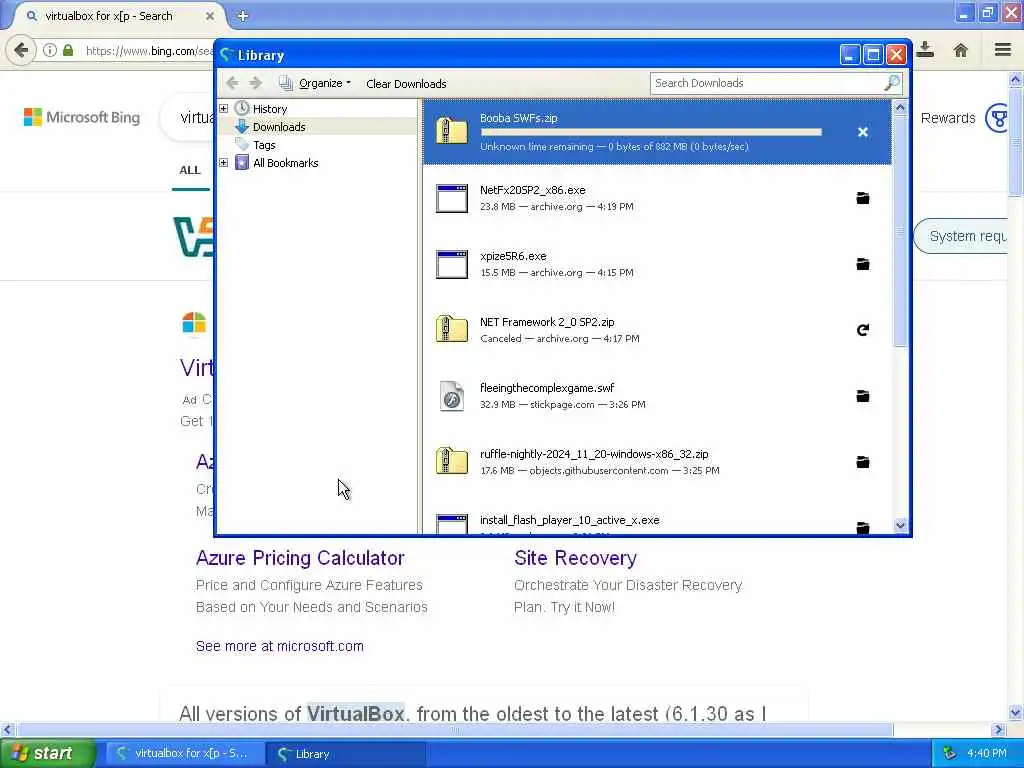
Task: Select Tags in Library sidebar
Action: tap(264, 145)
